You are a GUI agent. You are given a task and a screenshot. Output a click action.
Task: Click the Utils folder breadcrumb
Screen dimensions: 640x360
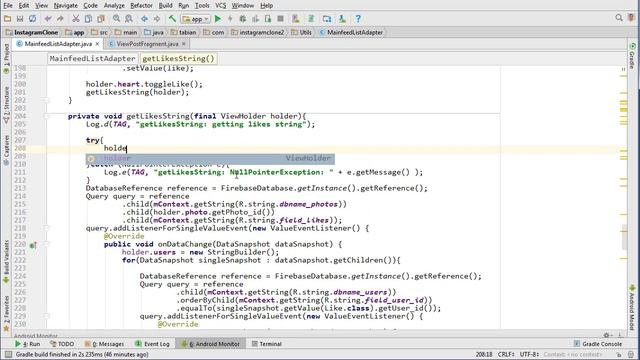pos(302,32)
